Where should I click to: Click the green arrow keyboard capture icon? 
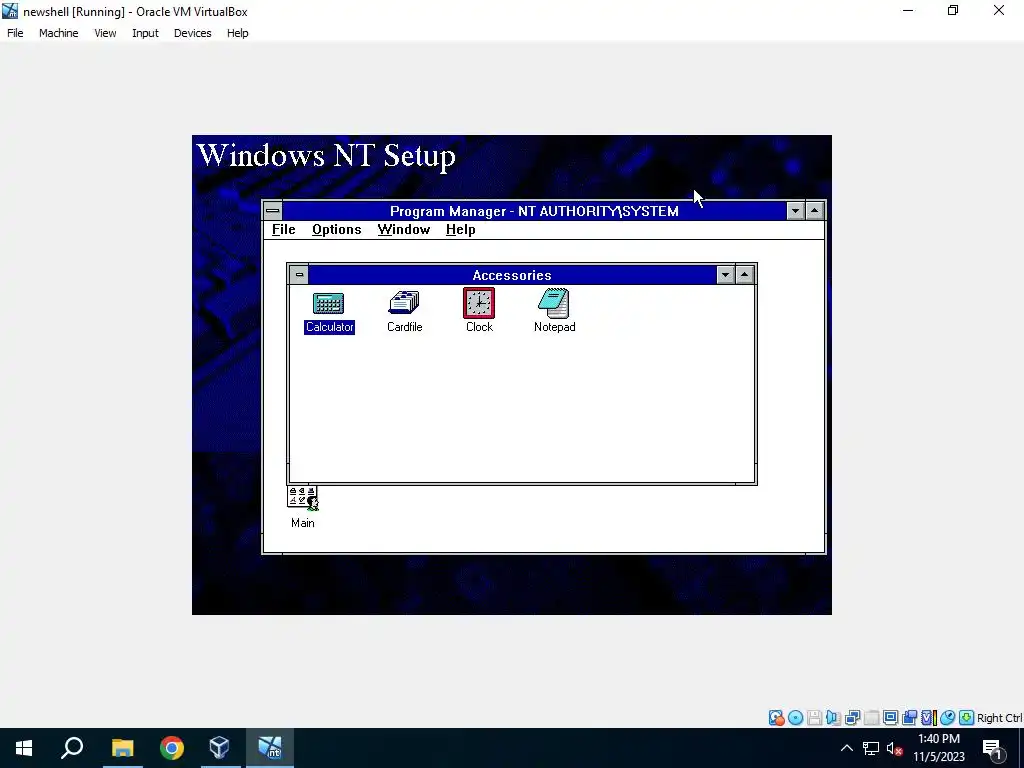(x=967, y=718)
